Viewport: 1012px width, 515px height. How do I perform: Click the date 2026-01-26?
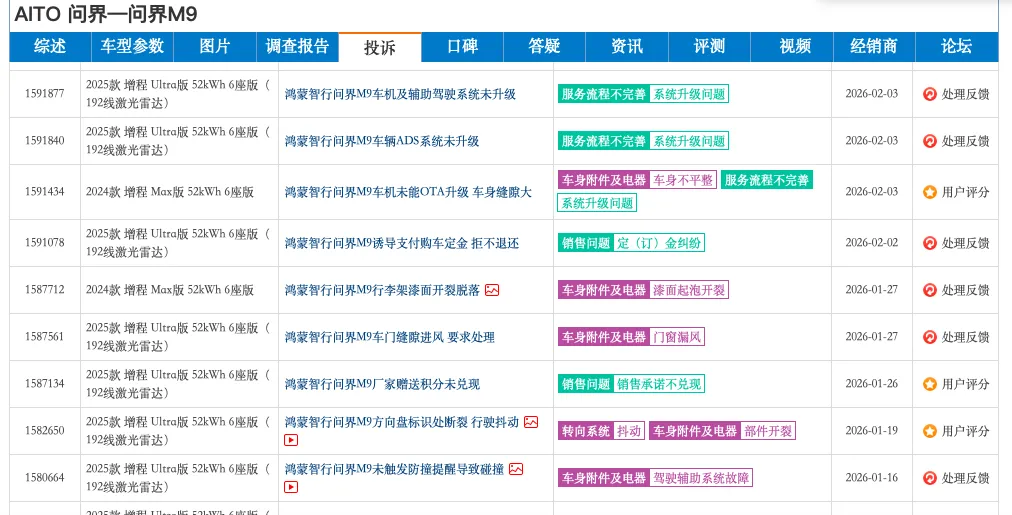[x=871, y=383]
